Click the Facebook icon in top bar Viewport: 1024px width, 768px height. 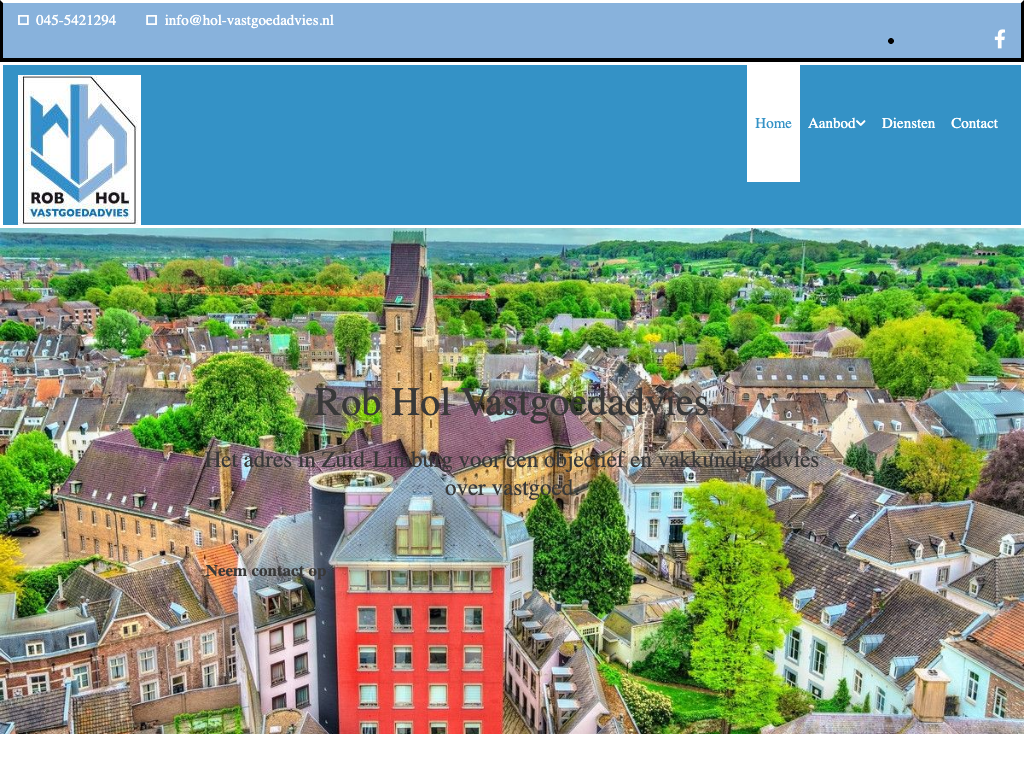999,39
